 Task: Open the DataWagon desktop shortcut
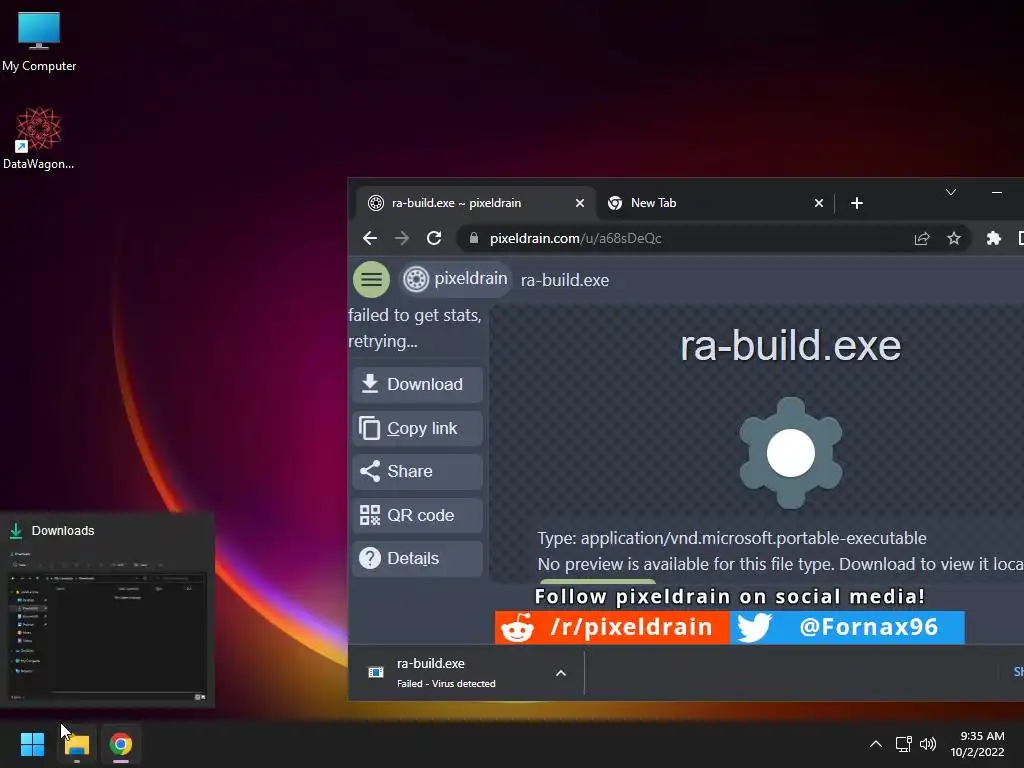pos(39,138)
